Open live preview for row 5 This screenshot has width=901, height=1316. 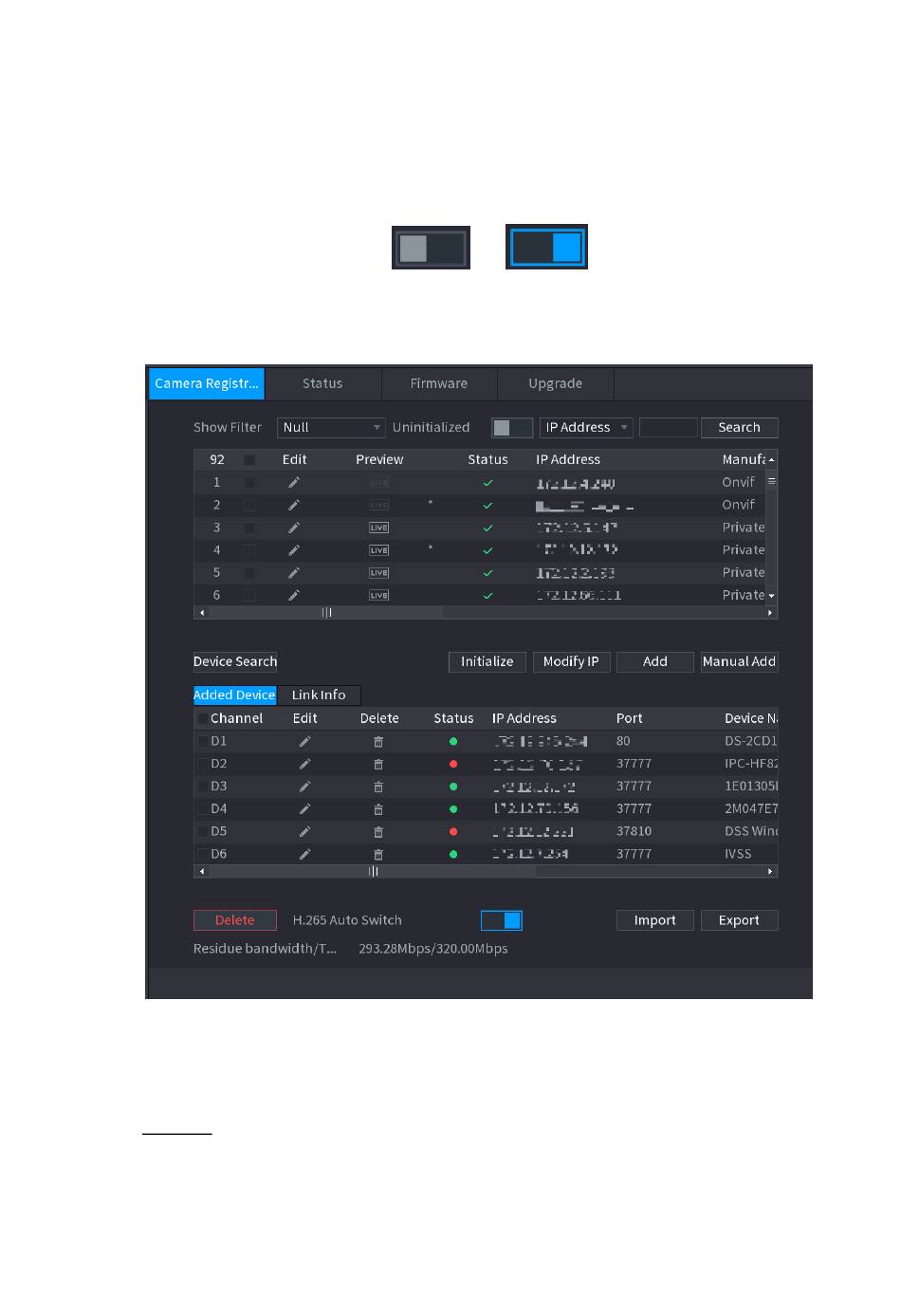pyautogui.click(x=378, y=573)
